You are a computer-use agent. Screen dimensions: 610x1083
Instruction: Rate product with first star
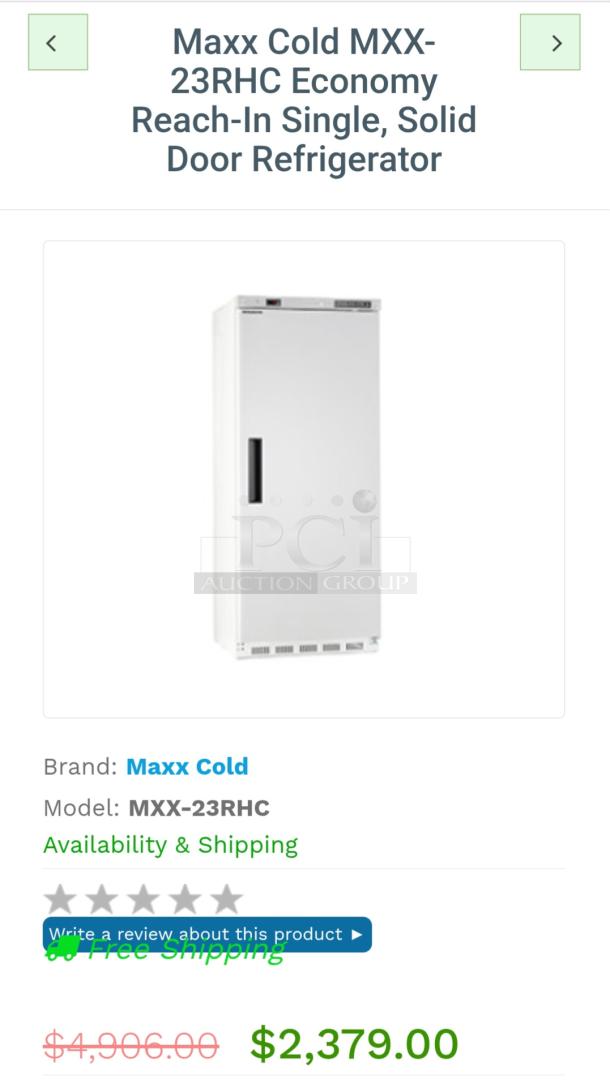click(60, 899)
